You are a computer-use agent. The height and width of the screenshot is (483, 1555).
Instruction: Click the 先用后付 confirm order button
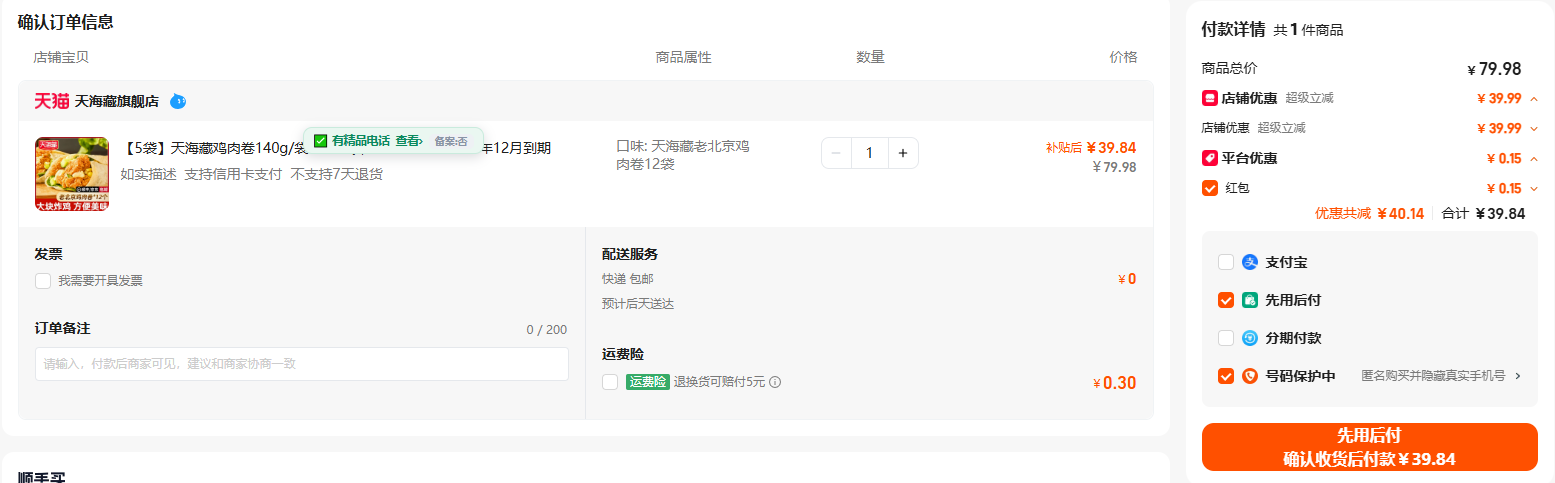point(1369,447)
